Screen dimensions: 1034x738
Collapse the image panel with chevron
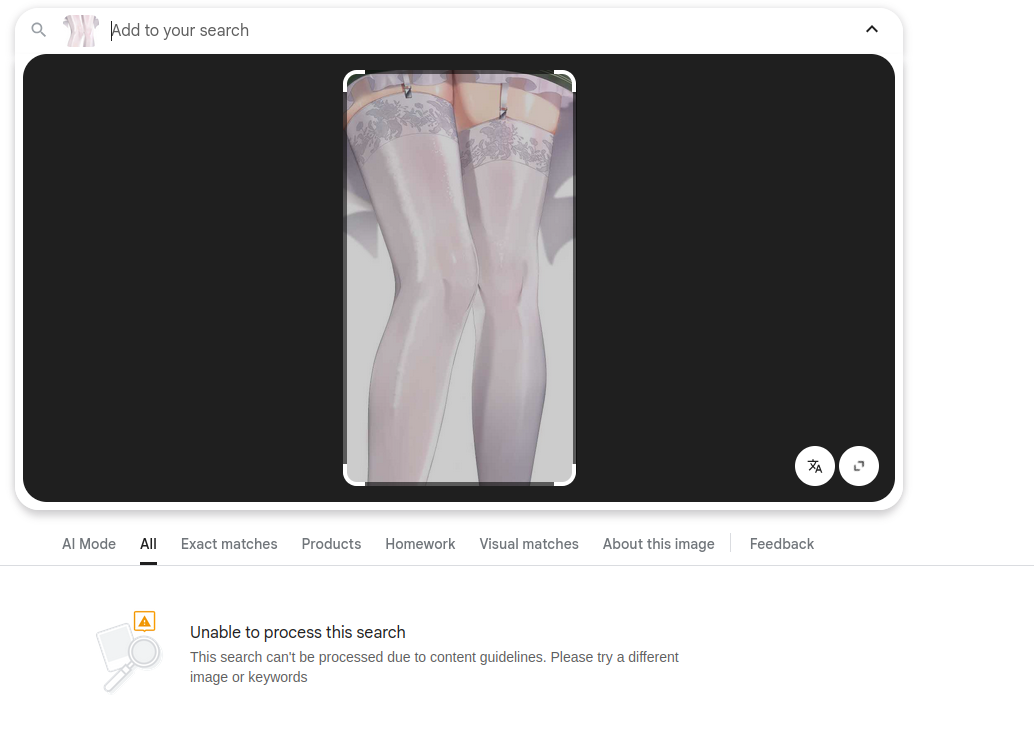[872, 29]
